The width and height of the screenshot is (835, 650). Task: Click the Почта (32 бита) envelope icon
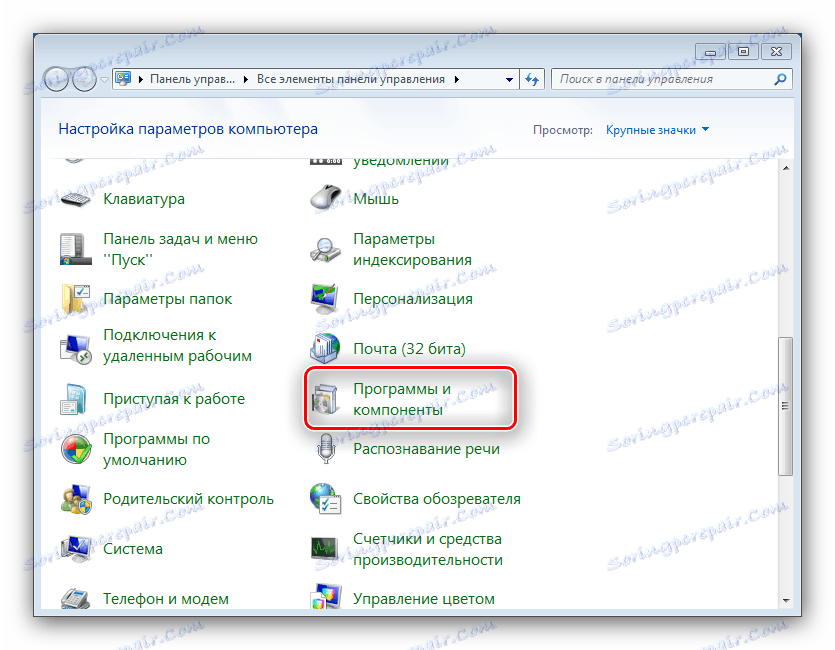(x=324, y=348)
